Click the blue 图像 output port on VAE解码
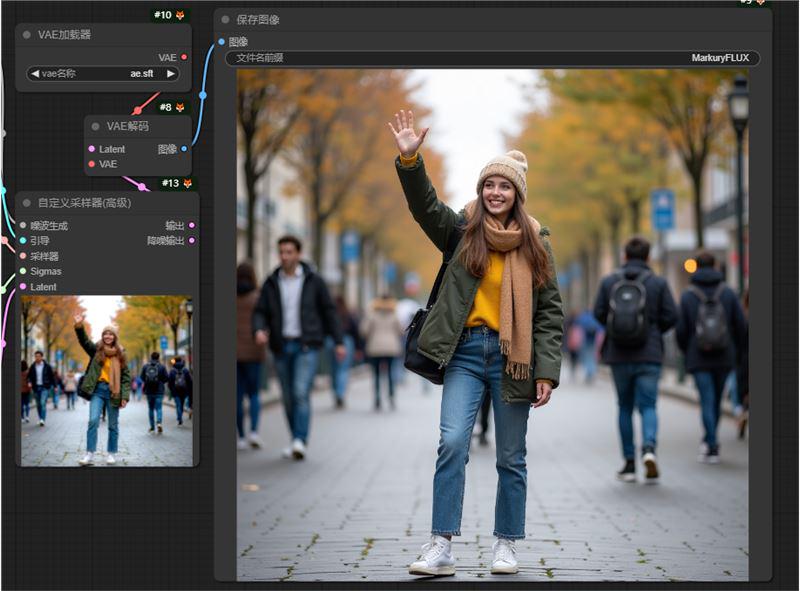Screen dimensions: 800x591 click(184, 149)
